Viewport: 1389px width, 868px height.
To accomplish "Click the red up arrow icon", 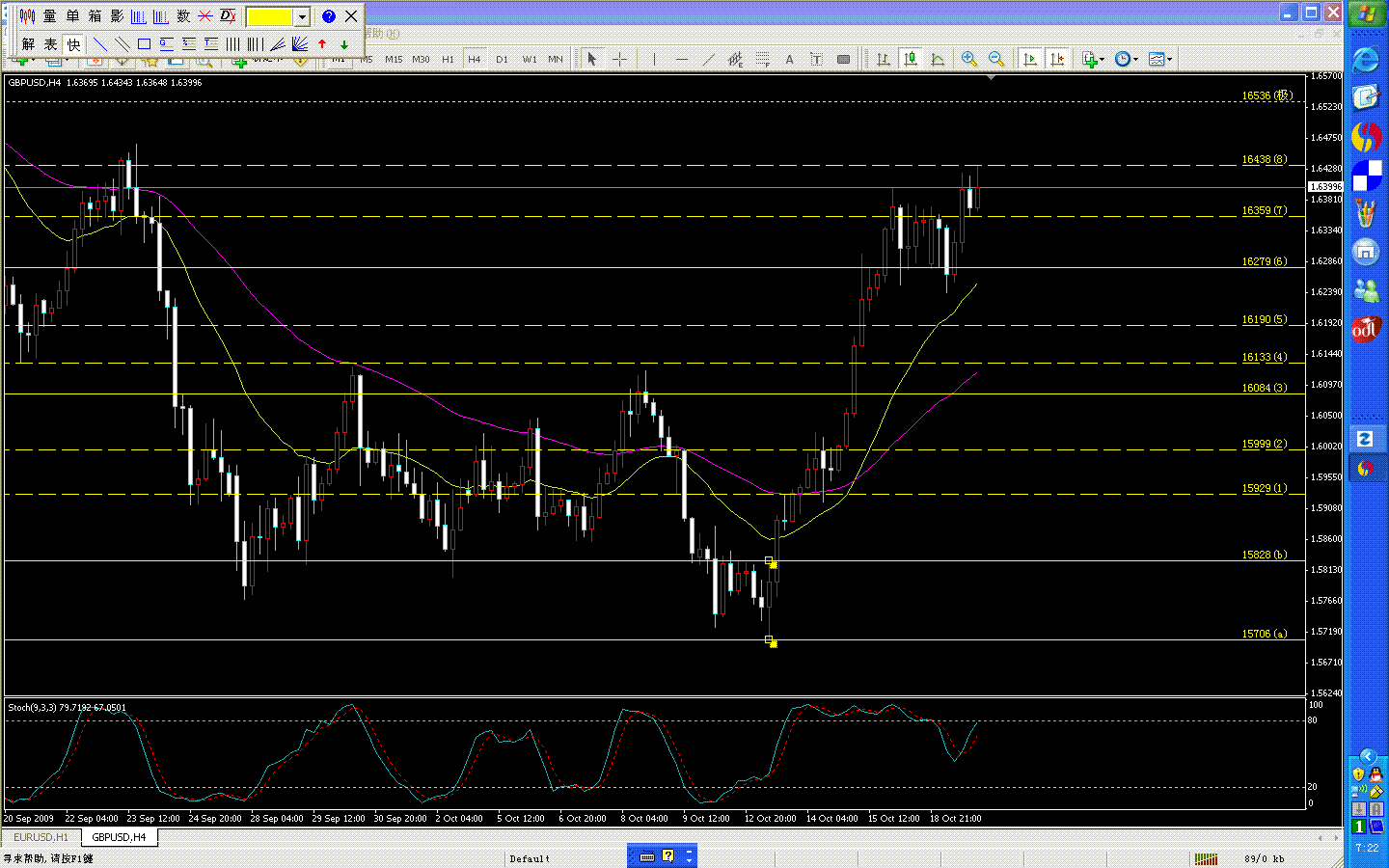I will coord(322,44).
